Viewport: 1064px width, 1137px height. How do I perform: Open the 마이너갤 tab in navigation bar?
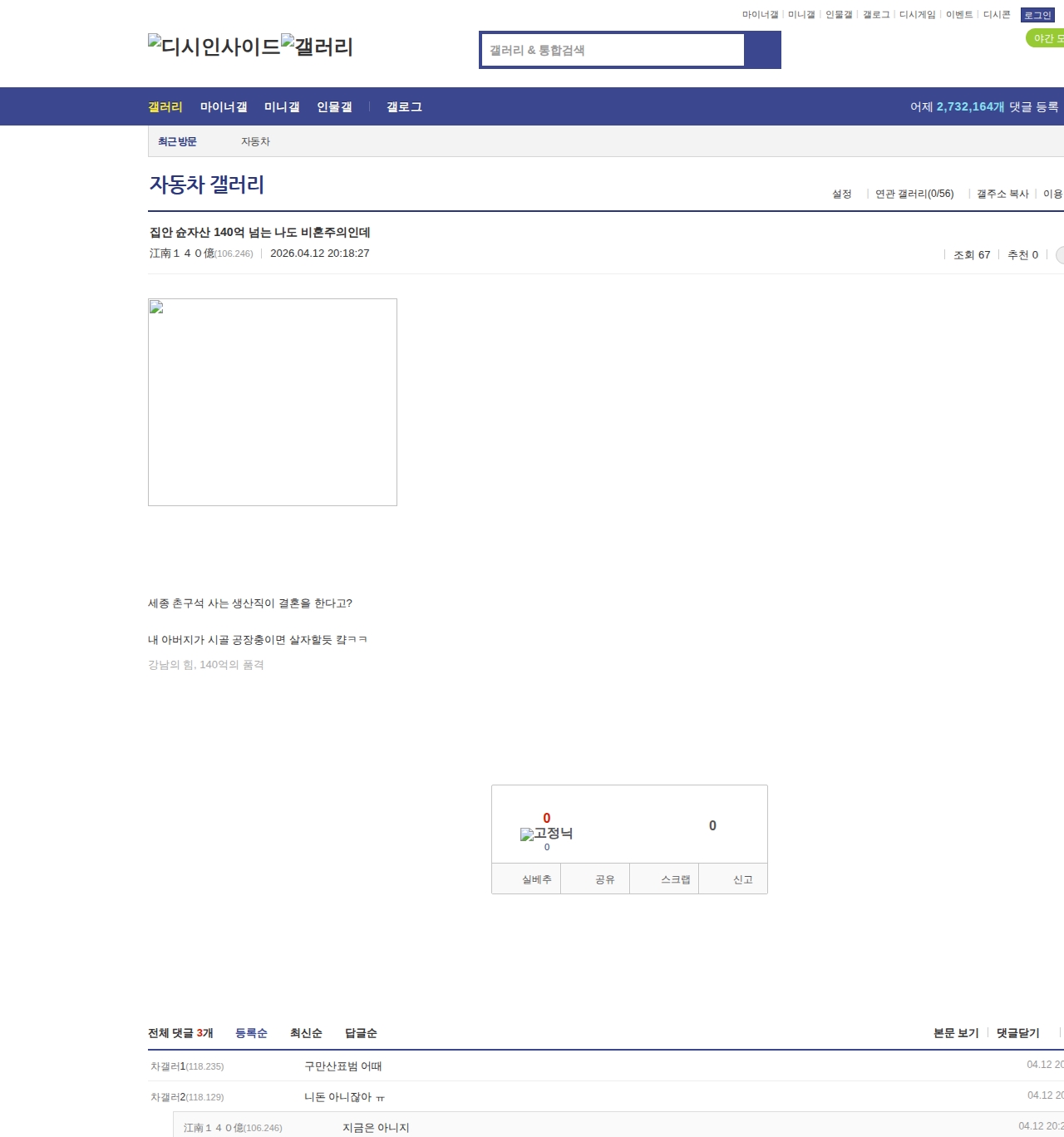(224, 107)
